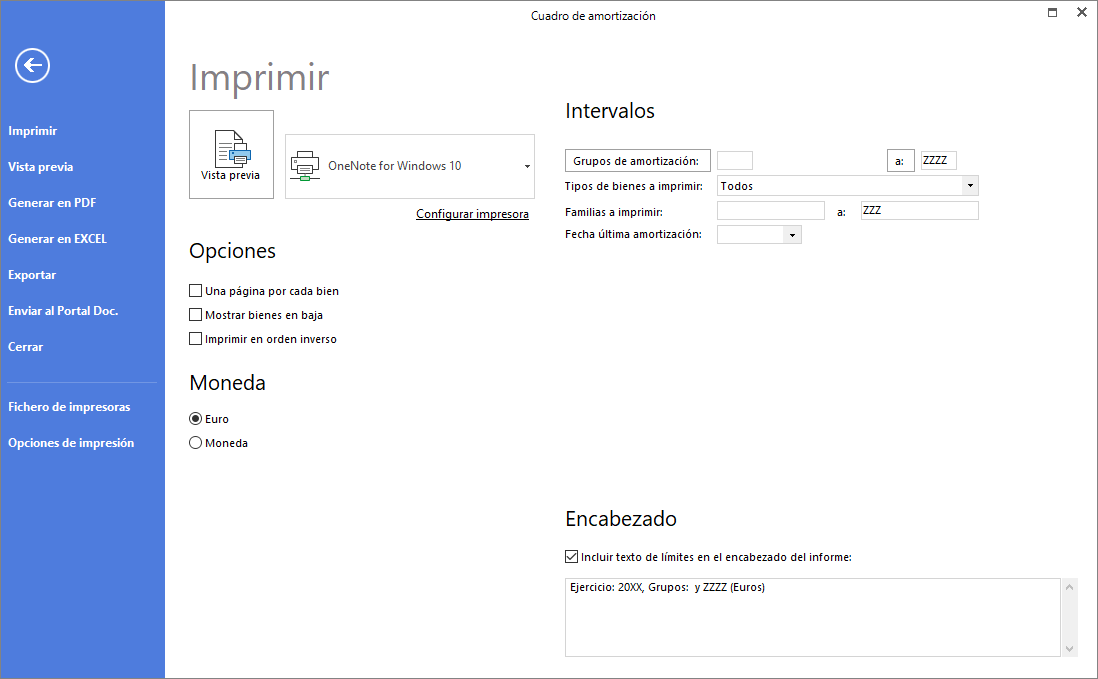1098x679 pixels.
Task: Choose Generar en PDF option
Action: click(53, 203)
